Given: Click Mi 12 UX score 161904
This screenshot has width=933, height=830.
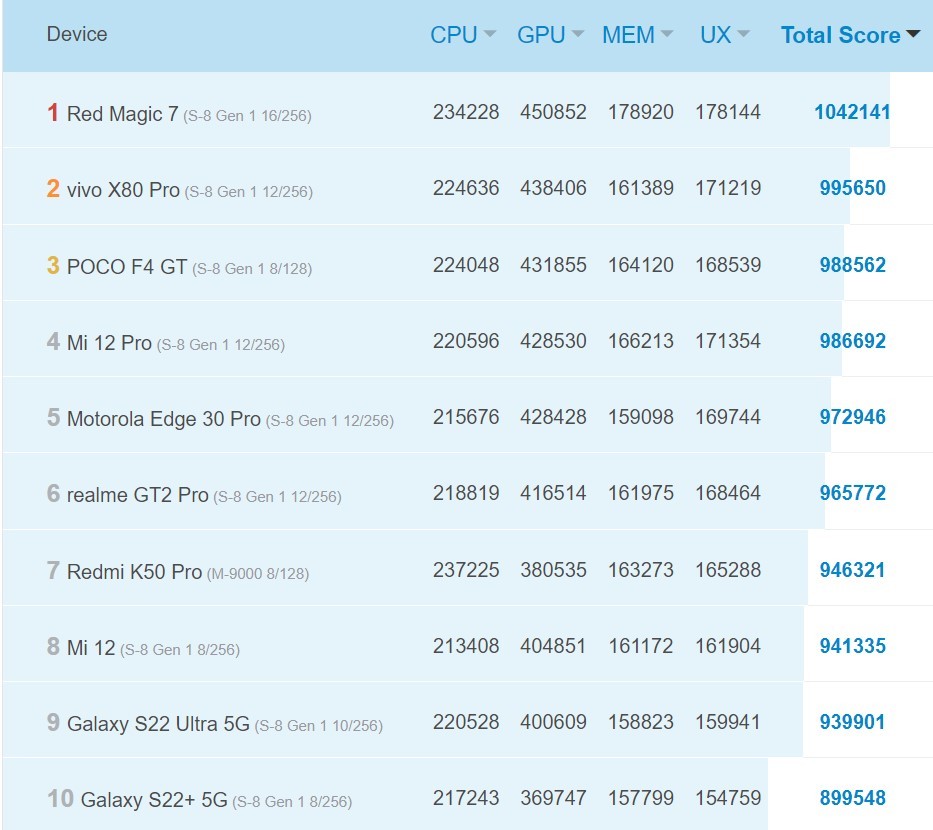Looking at the screenshot, I should 728,646.
